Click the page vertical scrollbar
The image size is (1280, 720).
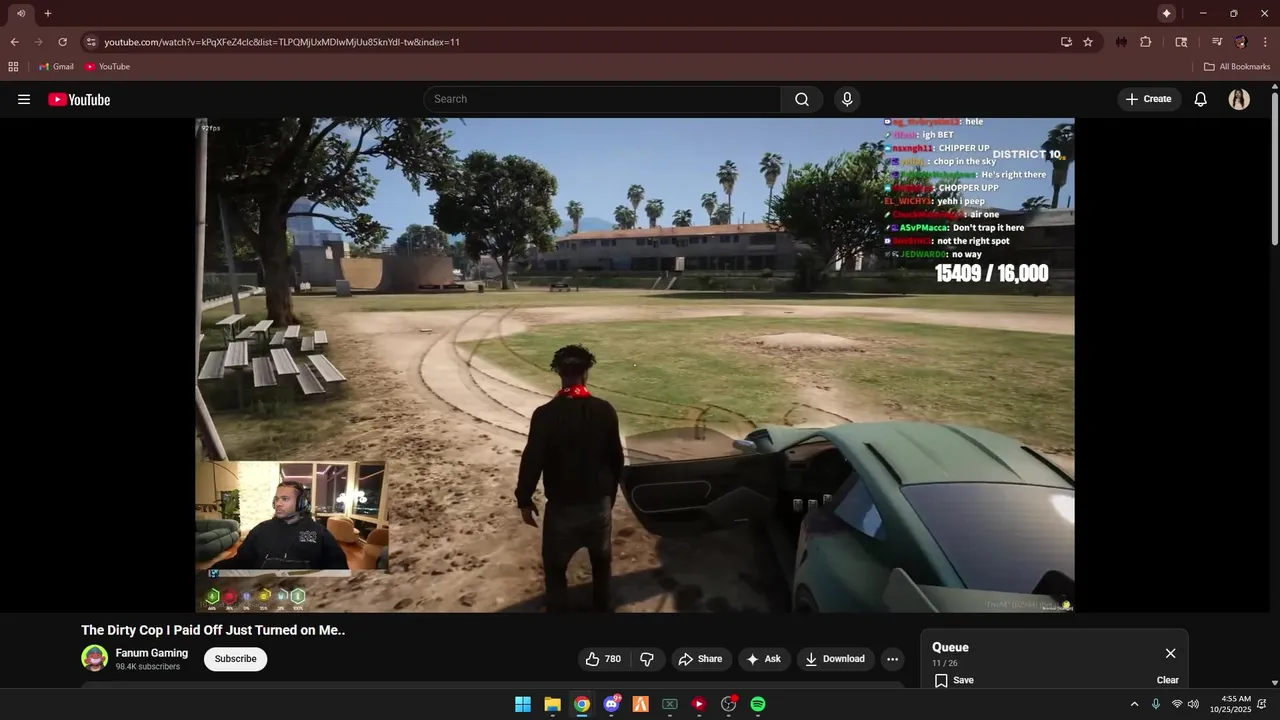tap(1274, 168)
